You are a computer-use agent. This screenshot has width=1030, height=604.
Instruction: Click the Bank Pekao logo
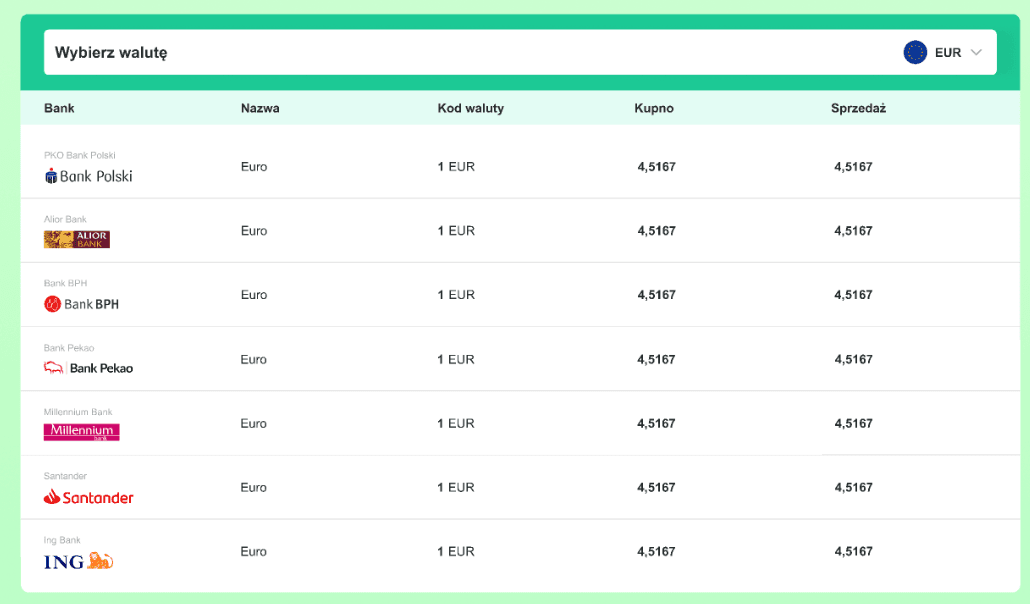tap(88, 368)
